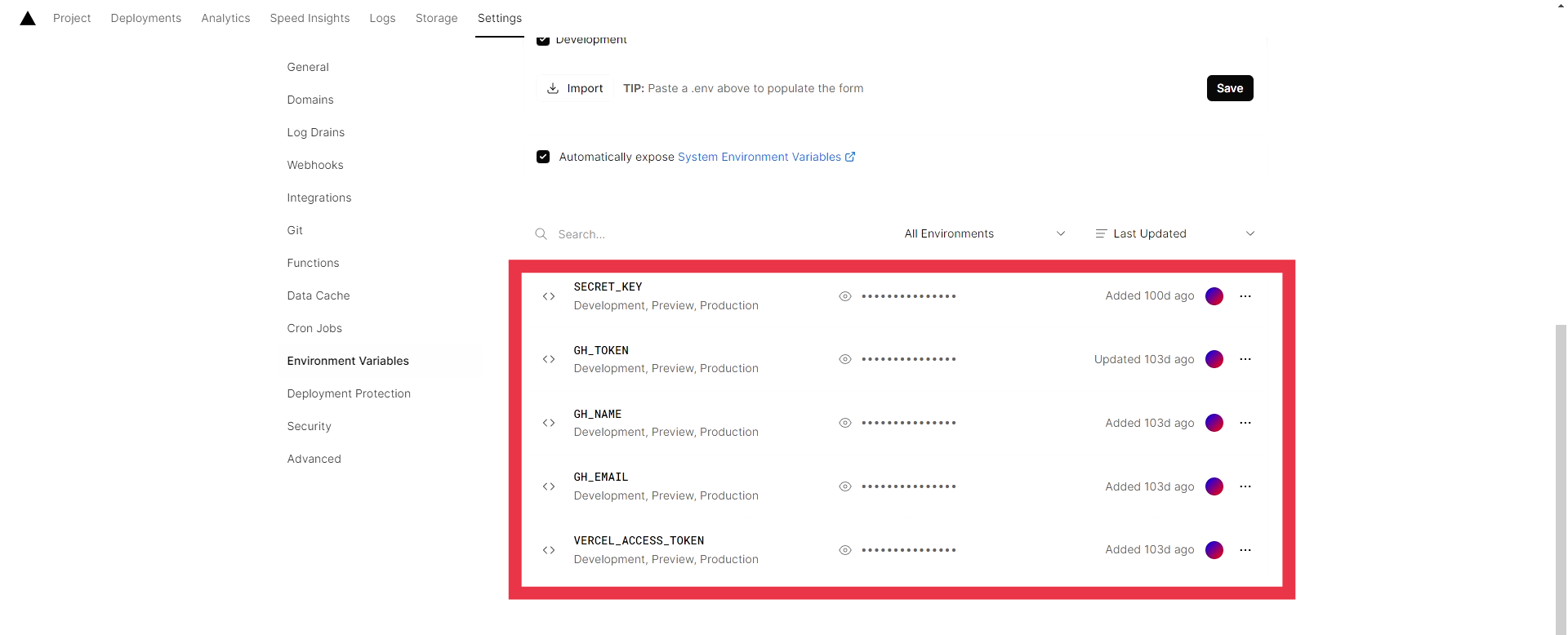Open Deployment Protection settings
The height and width of the screenshot is (635, 1568).
pos(349,393)
